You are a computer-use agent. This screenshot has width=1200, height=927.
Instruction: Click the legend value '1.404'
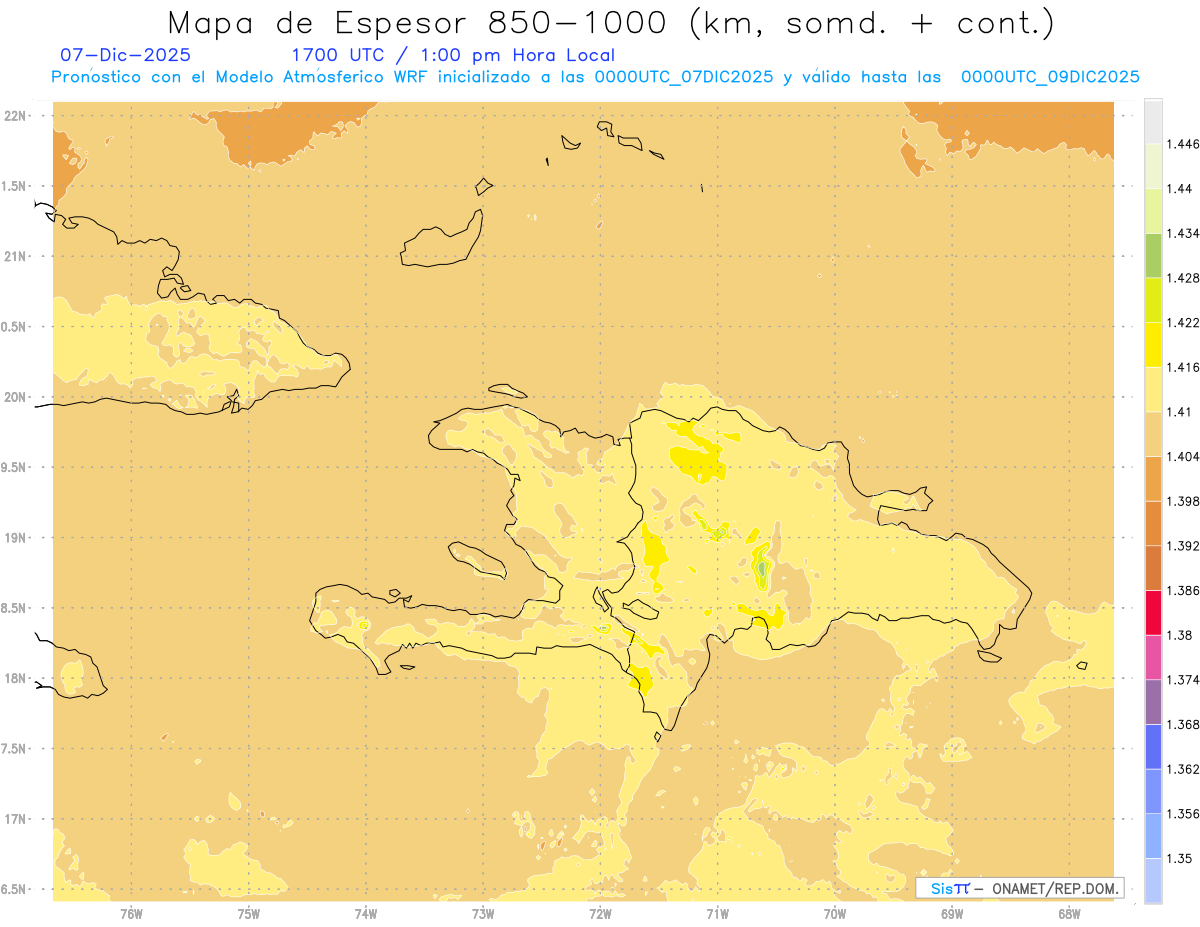1182,456
